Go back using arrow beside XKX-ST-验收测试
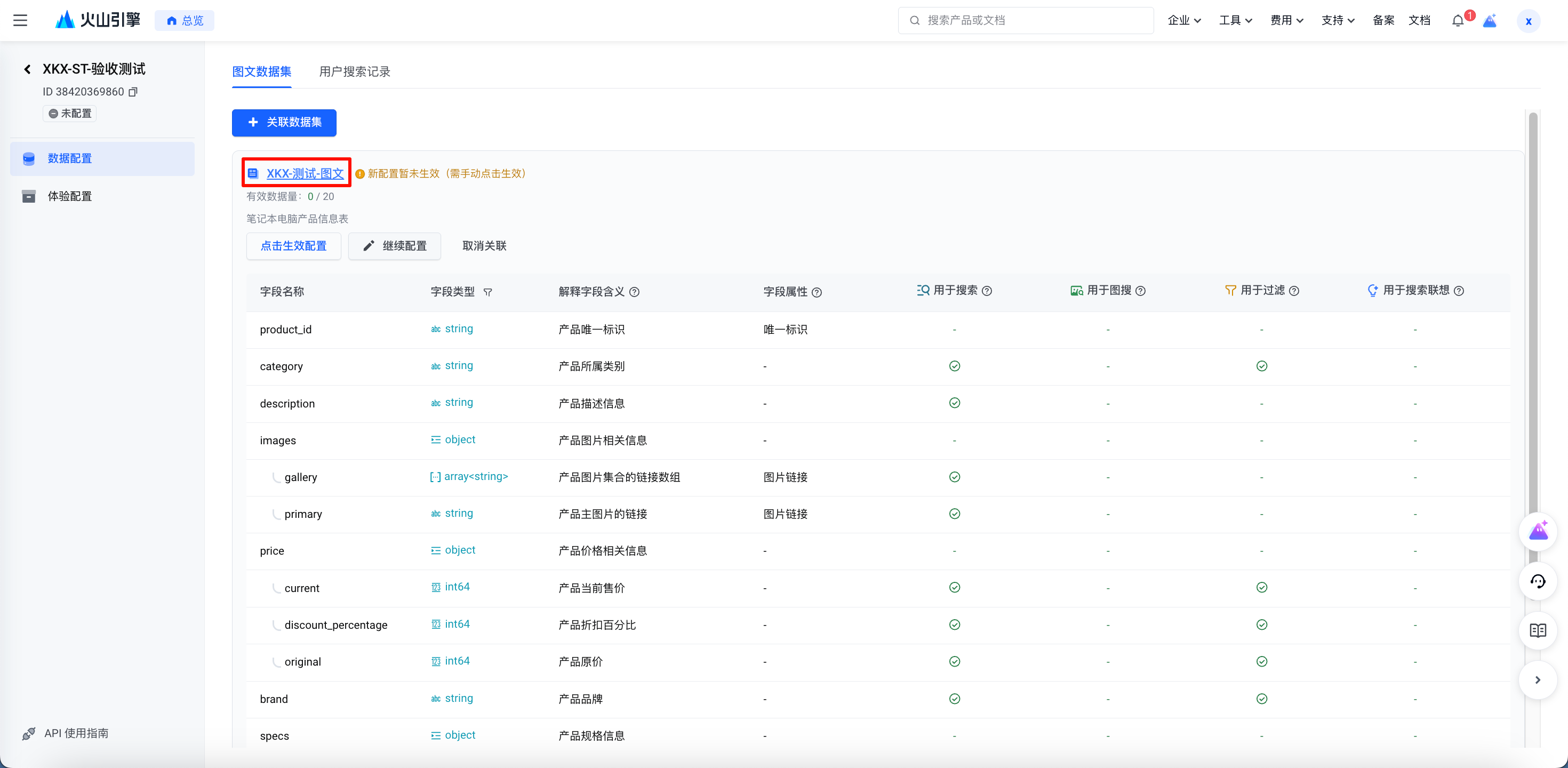Screen dimensions: 1568x768 27,69
